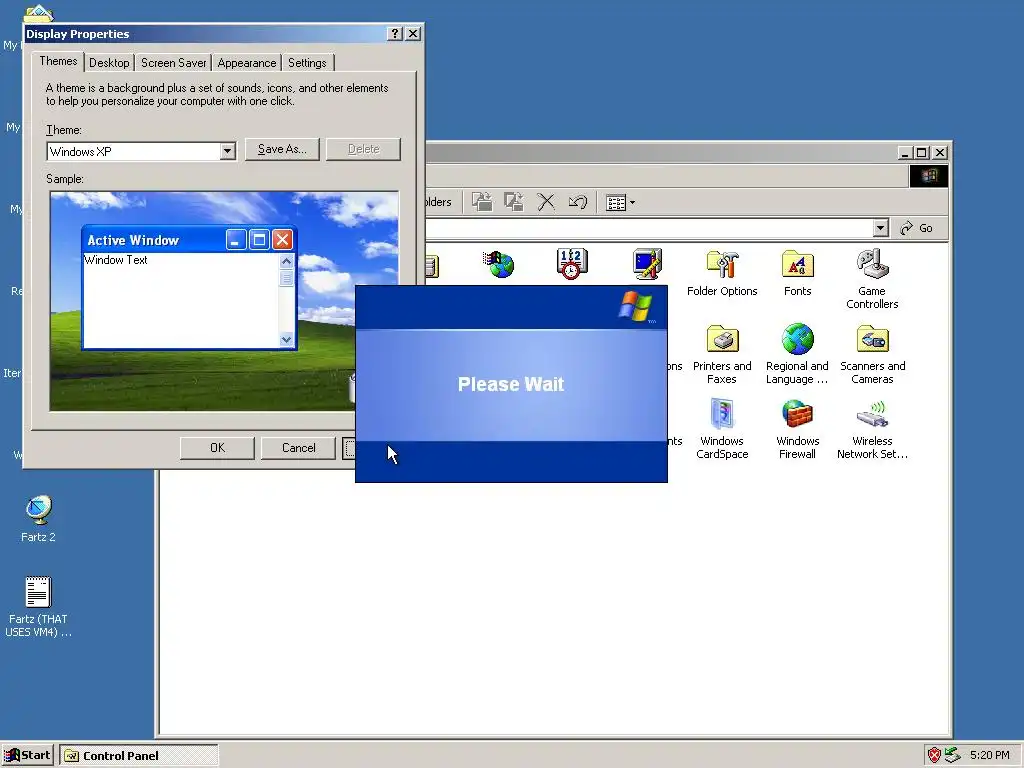The height and width of the screenshot is (768, 1024).
Task: Click the Delete X toolbar icon
Action: [546, 202]
